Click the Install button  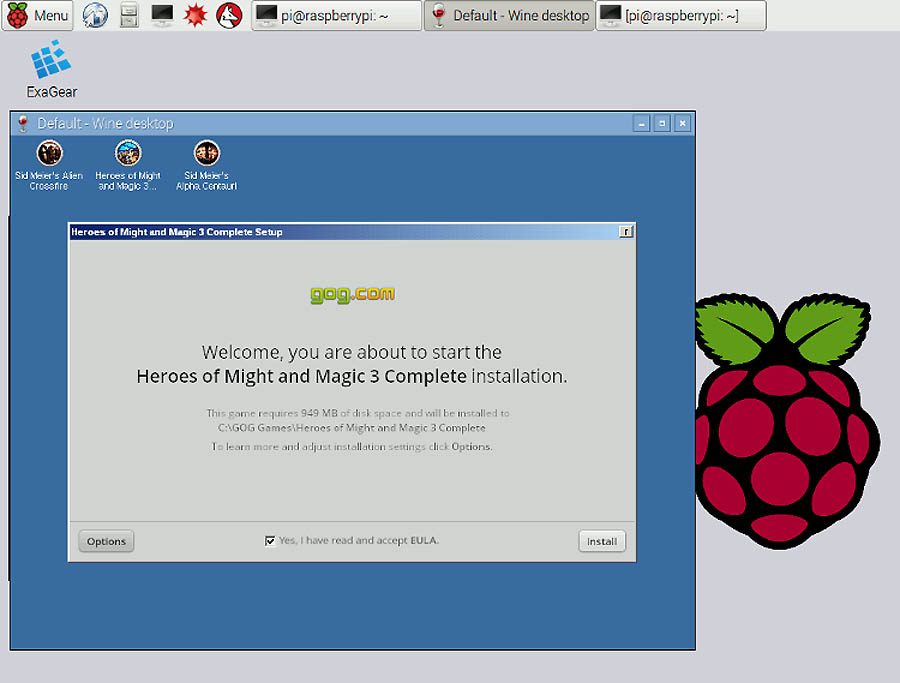(x=602, y=541)
